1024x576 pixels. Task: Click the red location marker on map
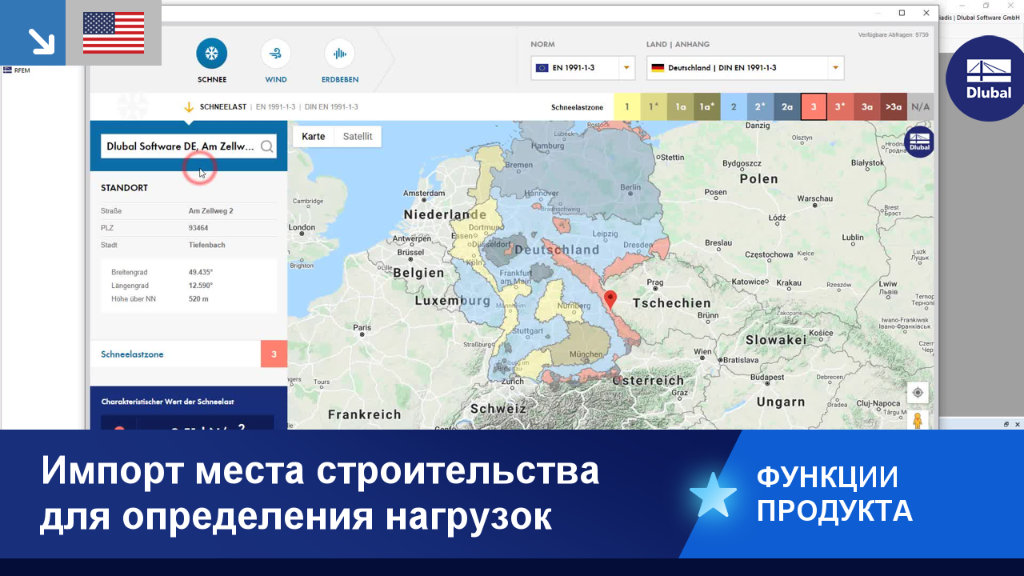(x=610, y=299)
